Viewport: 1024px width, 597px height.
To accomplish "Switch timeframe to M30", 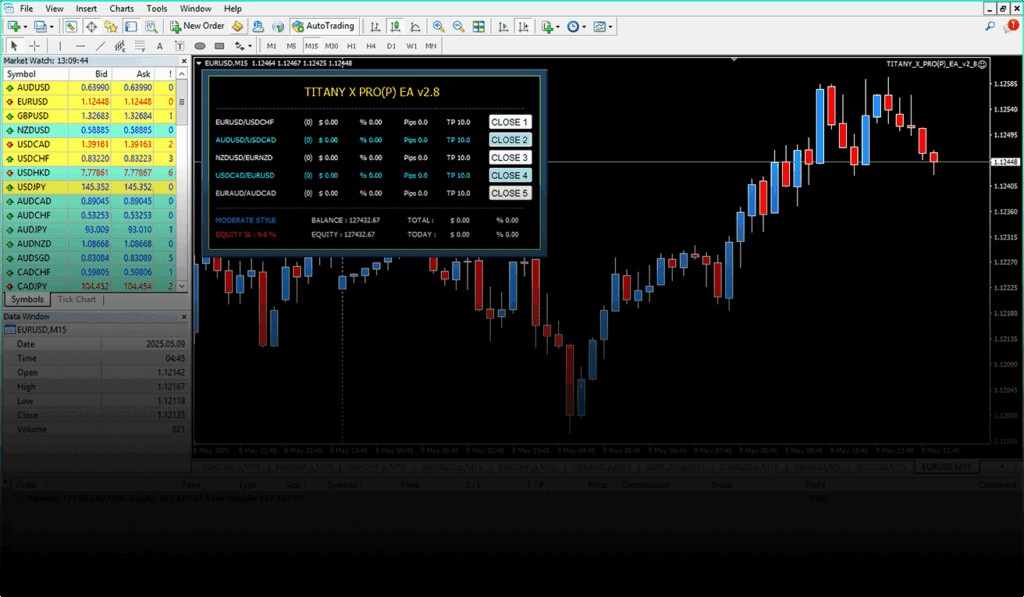I will click(332, 46).
